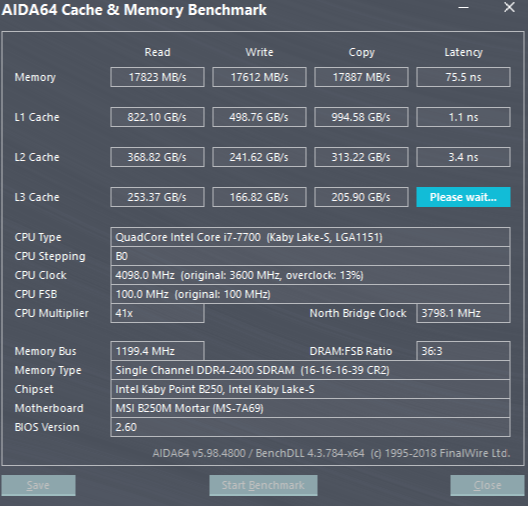528x506 pixels.
Task: Click the Latency column header
Action: pos(463,53)
